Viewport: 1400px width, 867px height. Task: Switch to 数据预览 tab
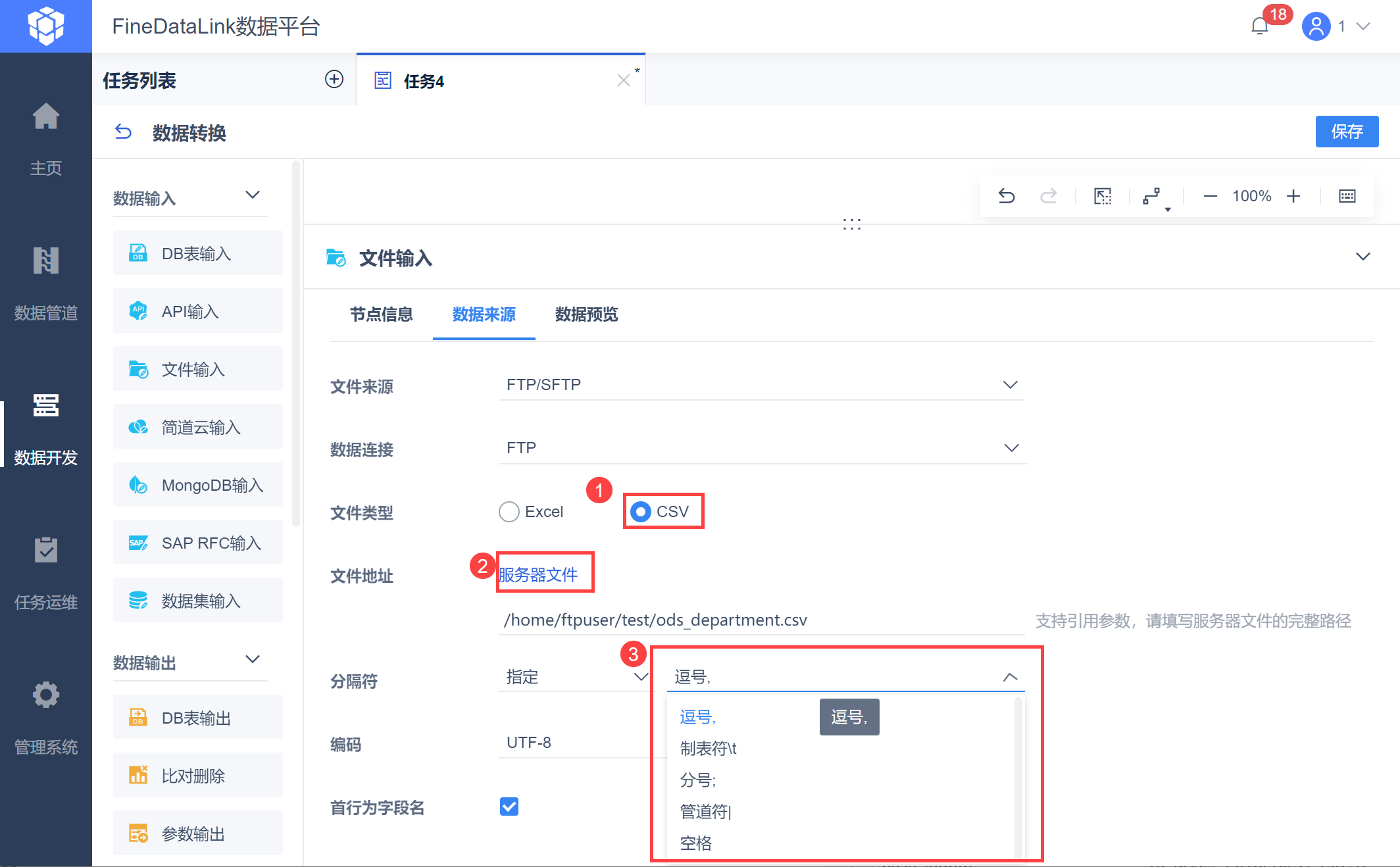(x=586, y=314)
